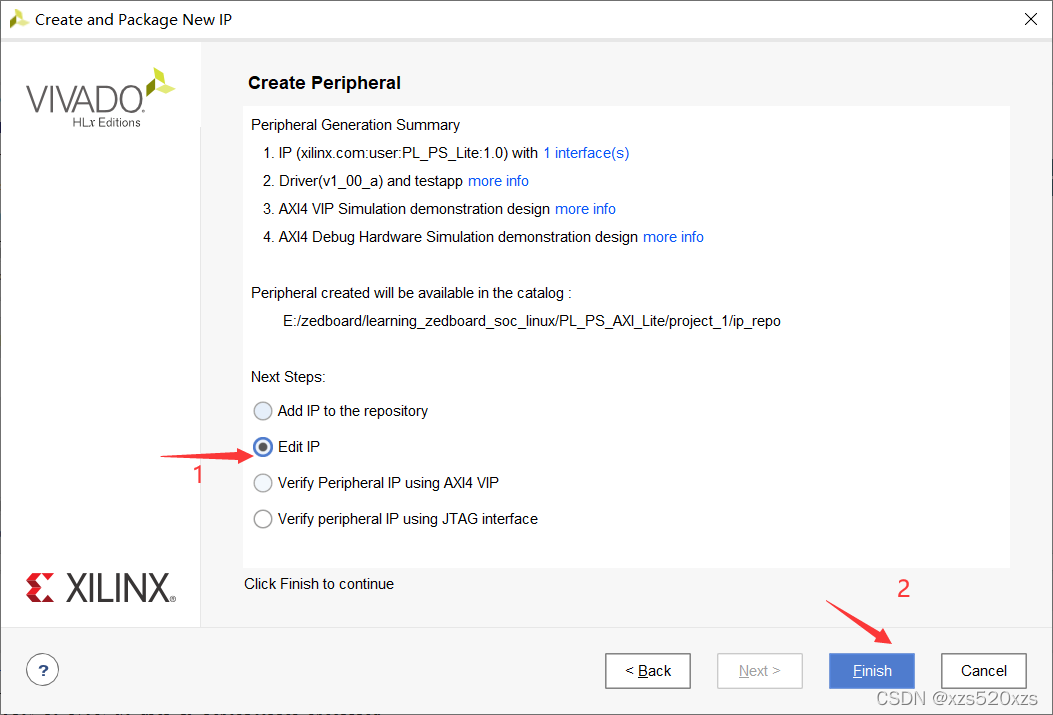Click the Vivado icon in the title bar
The image size is (1053, 715).
tap(18, 19)
